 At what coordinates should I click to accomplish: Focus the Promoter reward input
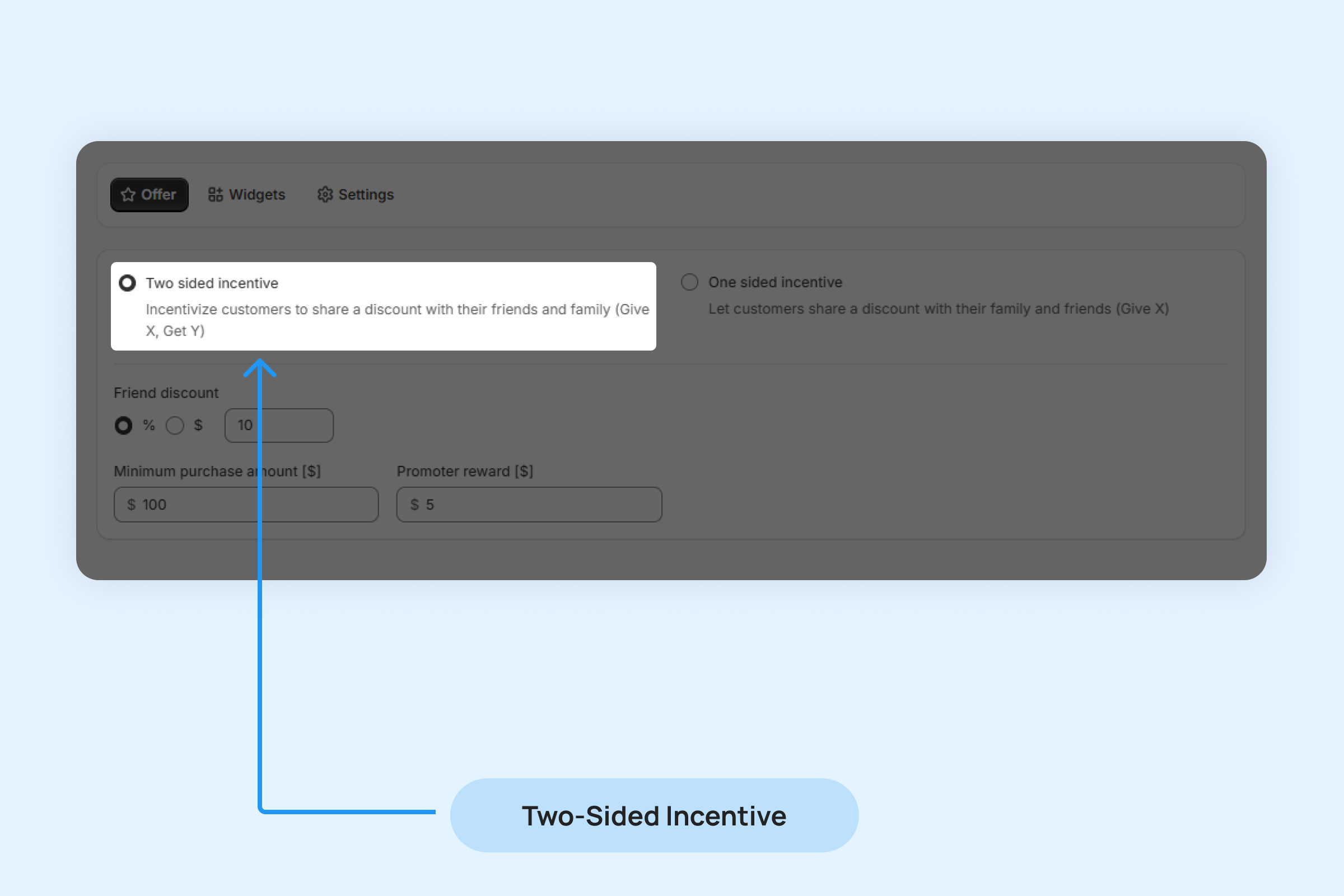(x=543, y=505)
